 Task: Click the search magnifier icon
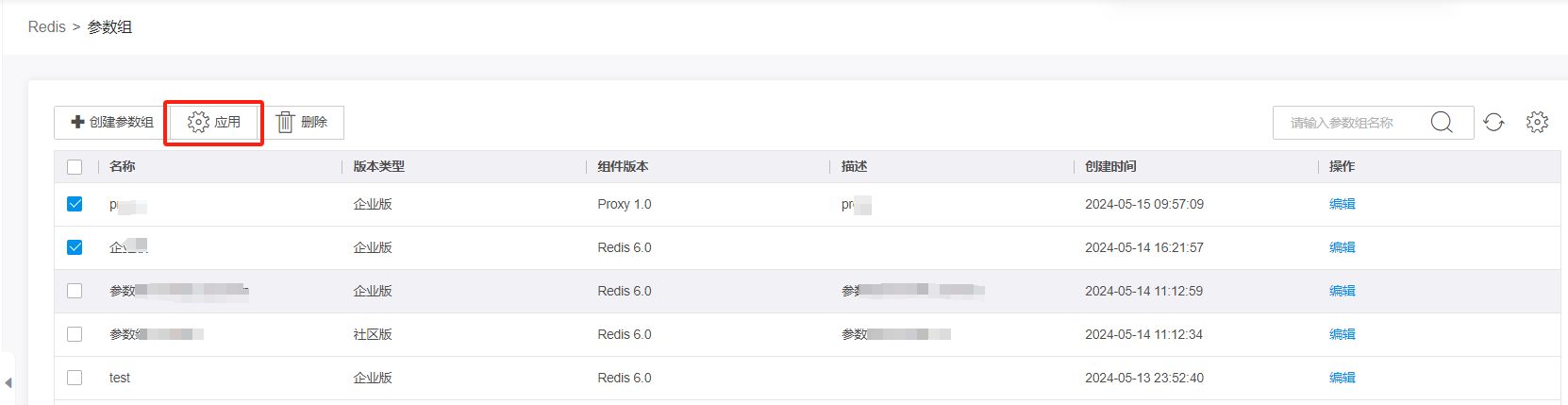coord(1441,123)
